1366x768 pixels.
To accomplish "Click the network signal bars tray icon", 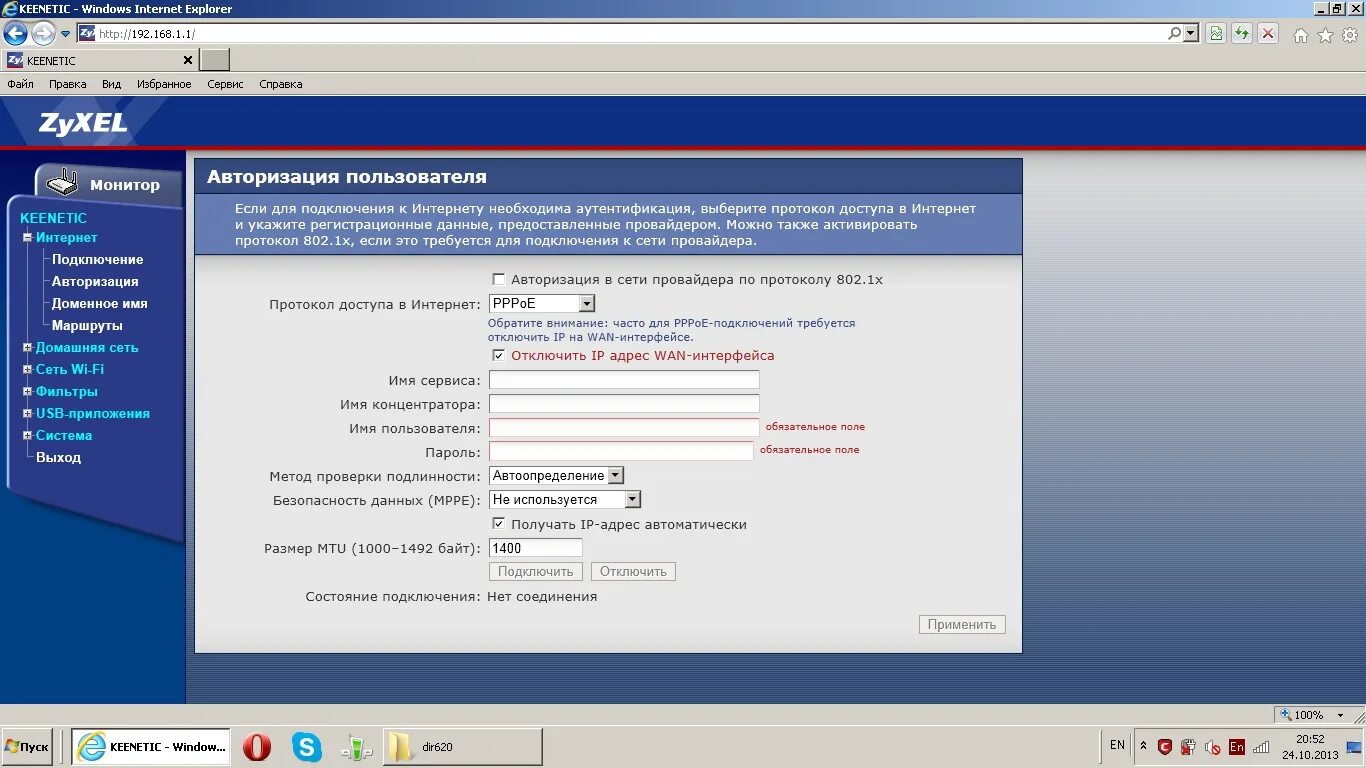I will click(x=1262, y=747).
